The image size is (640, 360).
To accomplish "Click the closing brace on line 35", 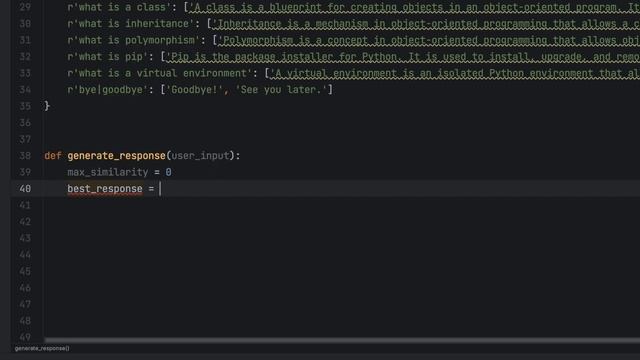I will click(x=47, y=106).
